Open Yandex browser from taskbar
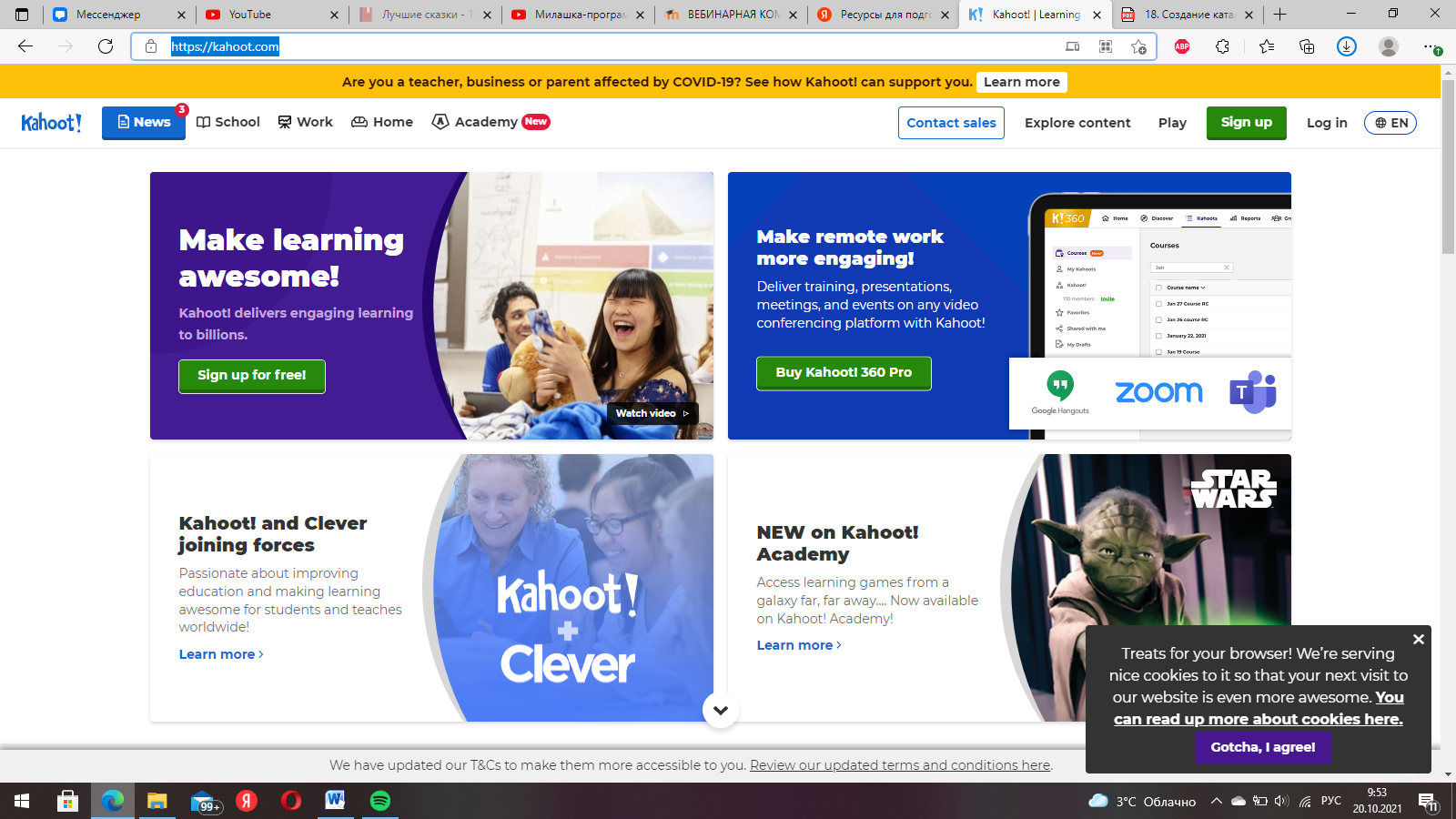1456x819 pixels. click(x=247, y=801)
